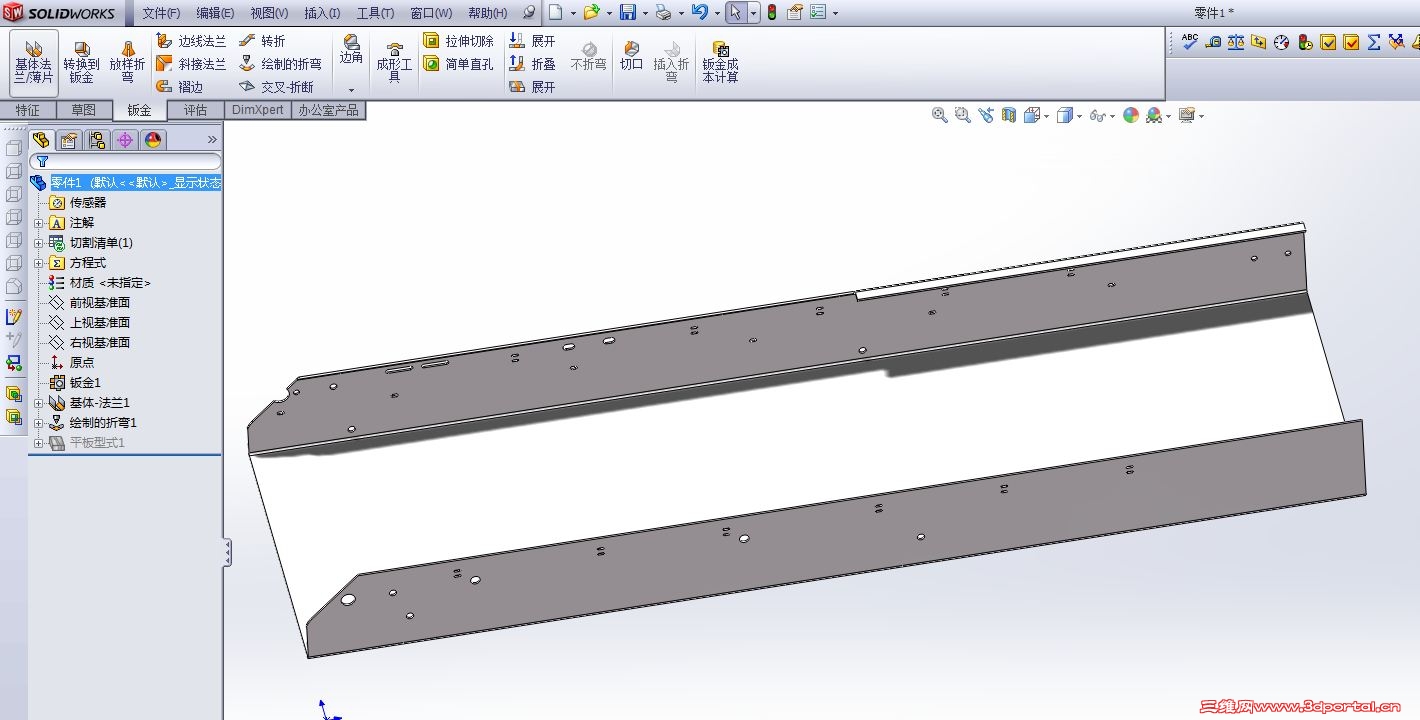Screen dimensions: 1420x720
Task: Click the 折叠 fold tool
Action: pyautogui.click(x=532, y=64)
